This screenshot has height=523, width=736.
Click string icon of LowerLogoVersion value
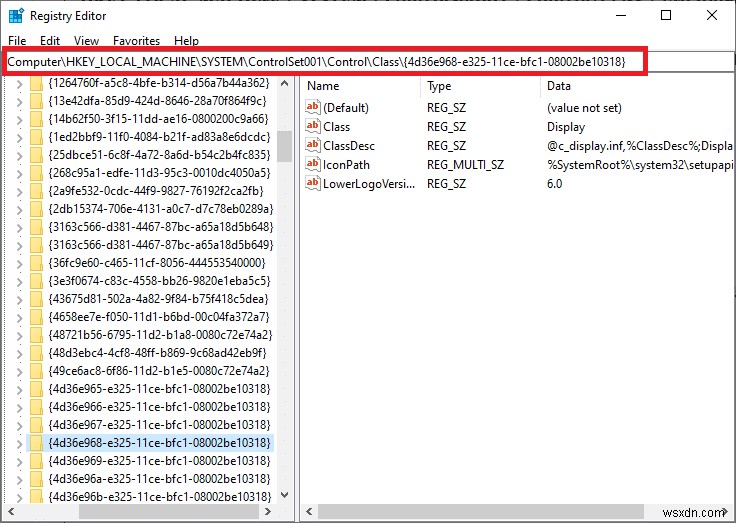click(313, 183)
